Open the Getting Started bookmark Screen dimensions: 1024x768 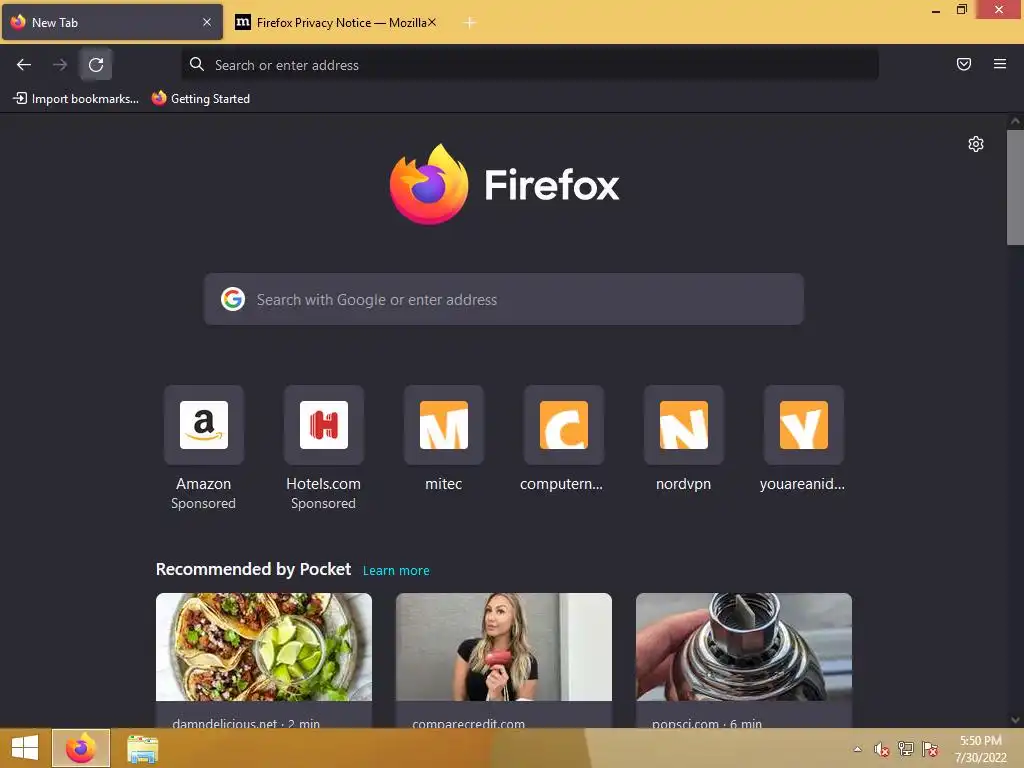point(200,99)
